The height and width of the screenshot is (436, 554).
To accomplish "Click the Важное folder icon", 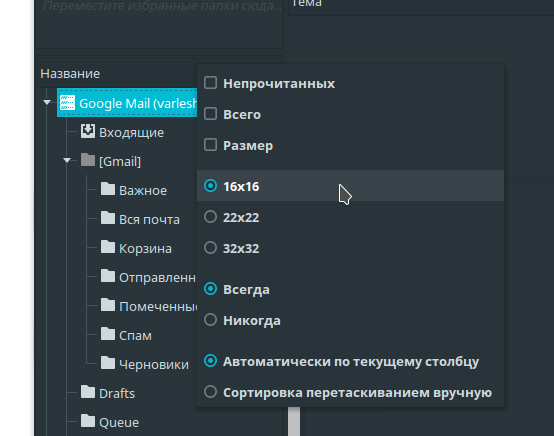I will coord(108,189).
